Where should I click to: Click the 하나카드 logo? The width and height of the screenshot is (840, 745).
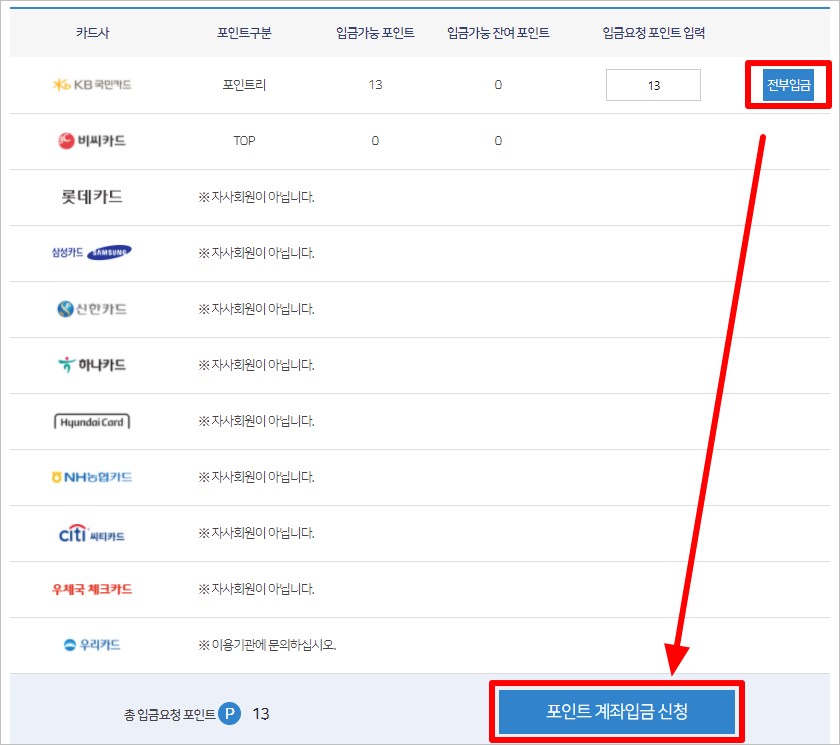point(90,365)
